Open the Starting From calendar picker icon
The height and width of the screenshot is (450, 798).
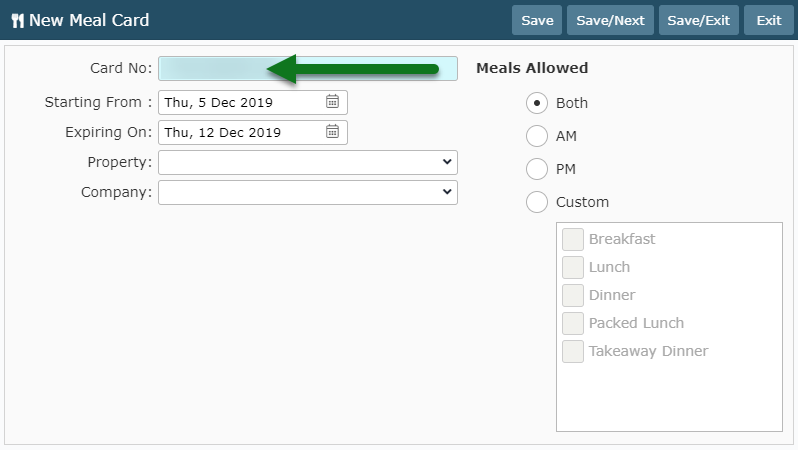click(332, 102)
